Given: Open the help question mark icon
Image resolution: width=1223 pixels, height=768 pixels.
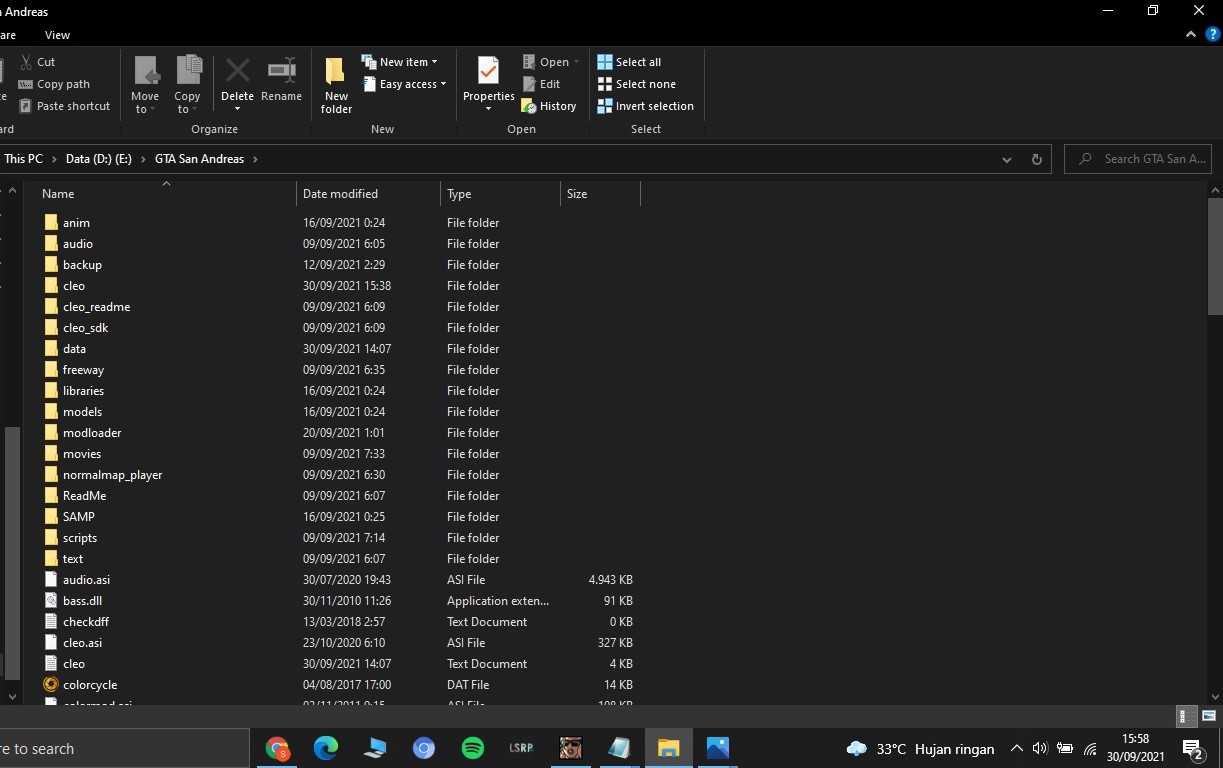Looking at the screenshot, I should tap(1212, 34).
